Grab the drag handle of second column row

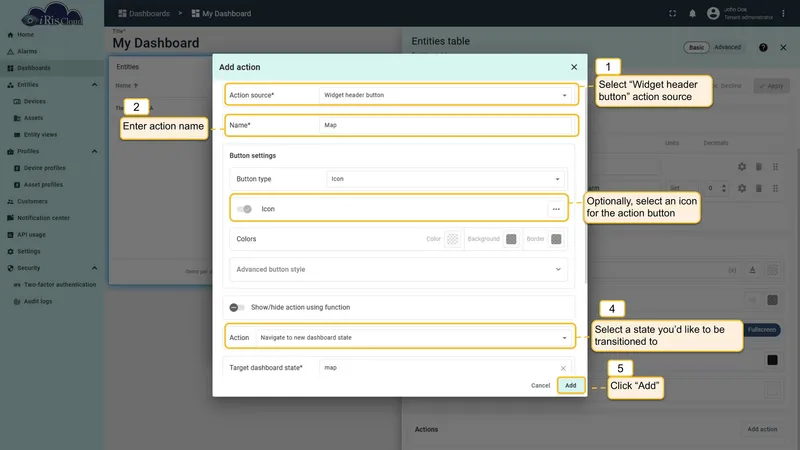click(776, 188)
